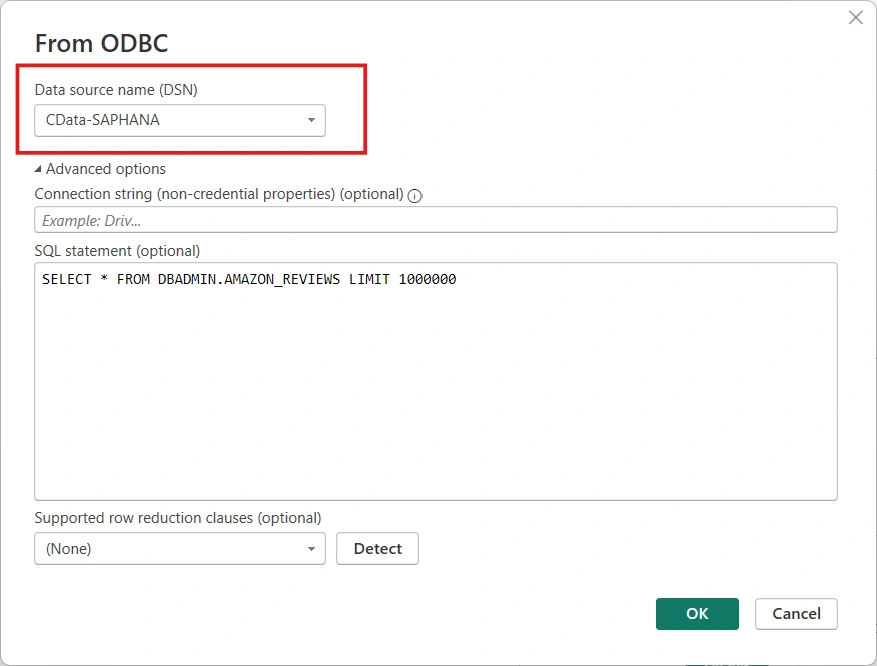Open the Data source name DSN dropdown
The image size is (877, 666).
(180, 120)
